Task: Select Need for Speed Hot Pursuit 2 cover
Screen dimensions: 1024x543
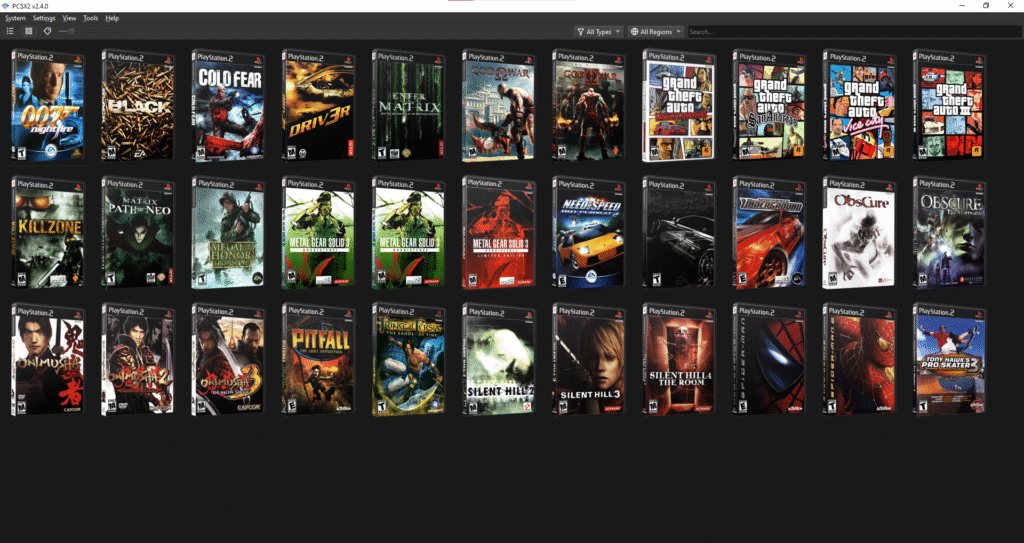Action: pyautogui.click(x=588, y=233)
